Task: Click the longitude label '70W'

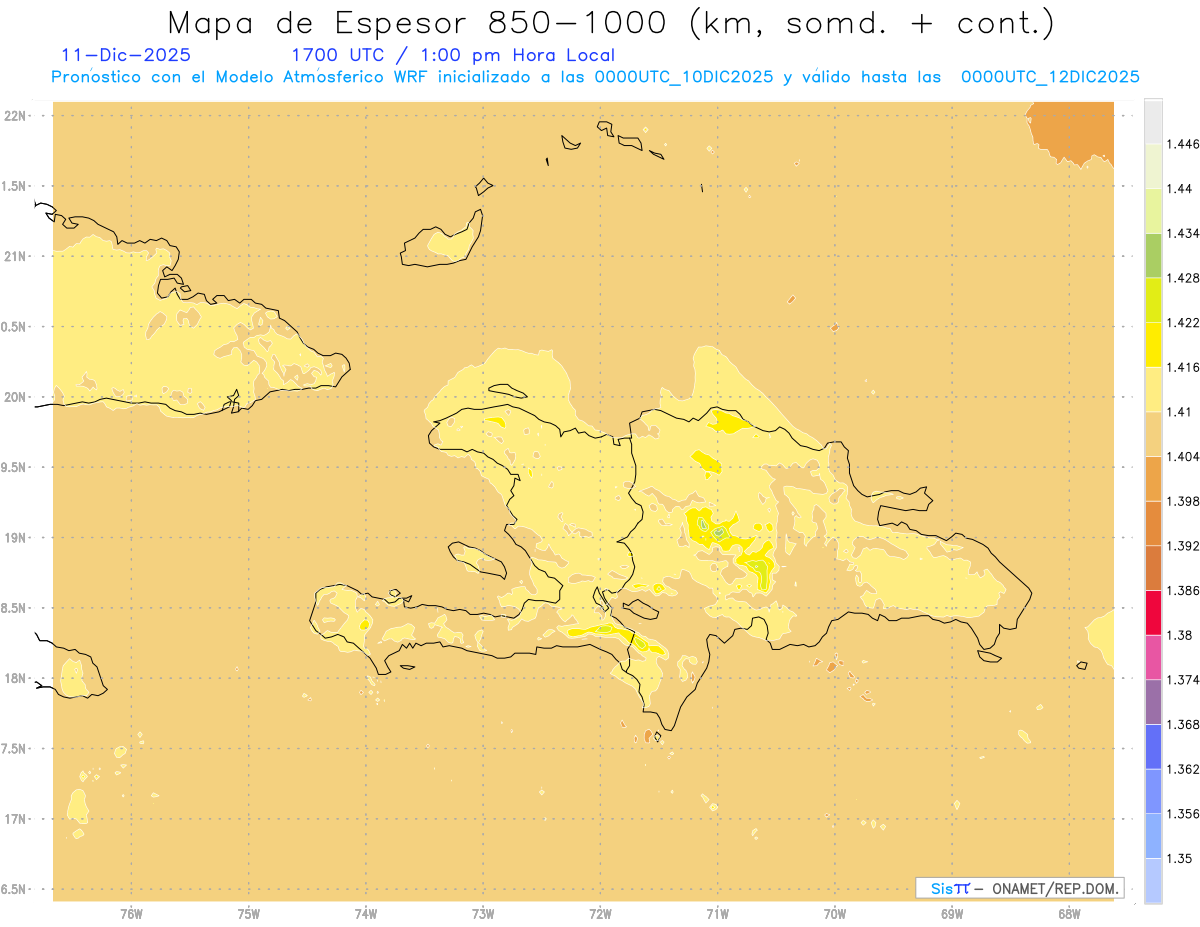Action: click(x=835, y=913)
